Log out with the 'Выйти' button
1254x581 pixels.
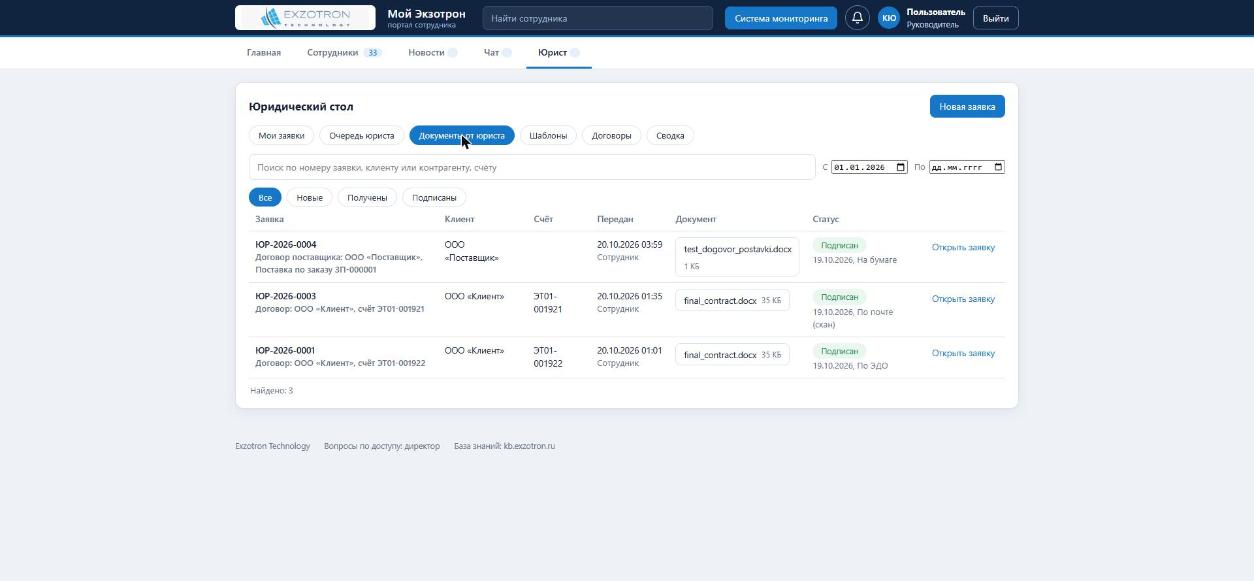[x=995, y=18]
